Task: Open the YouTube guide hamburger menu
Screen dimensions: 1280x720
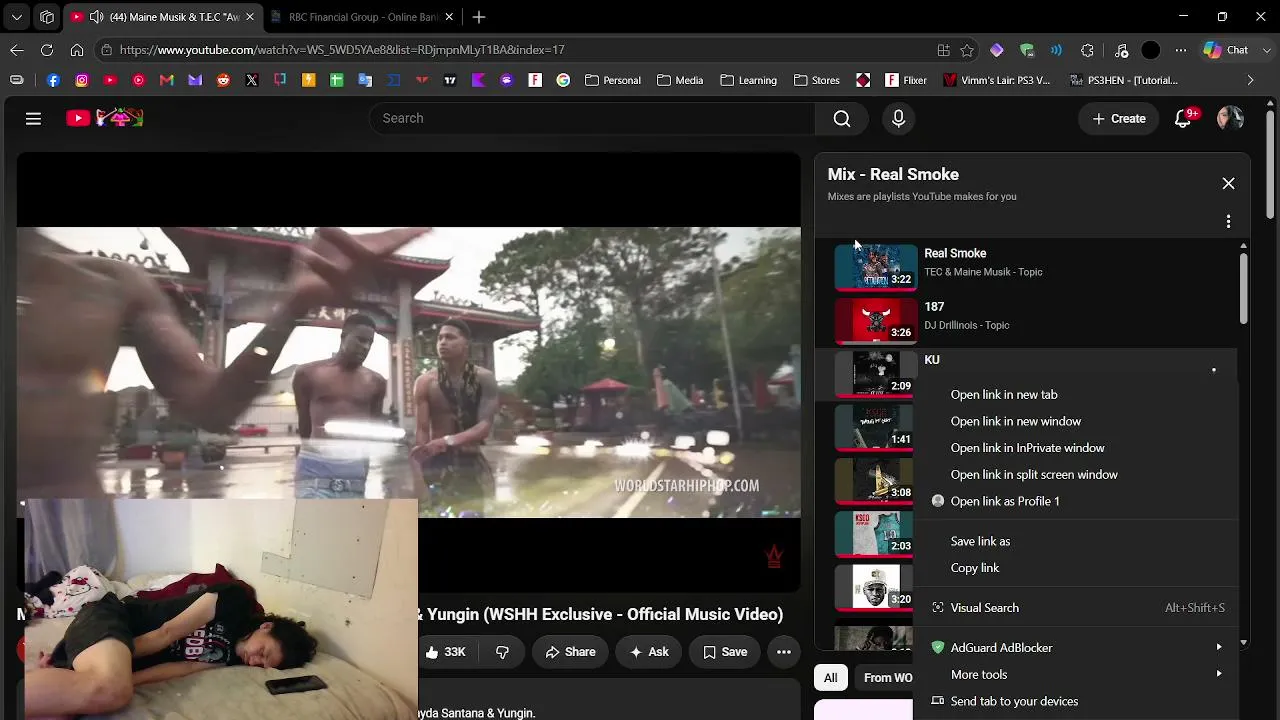Action: [33, 118]
